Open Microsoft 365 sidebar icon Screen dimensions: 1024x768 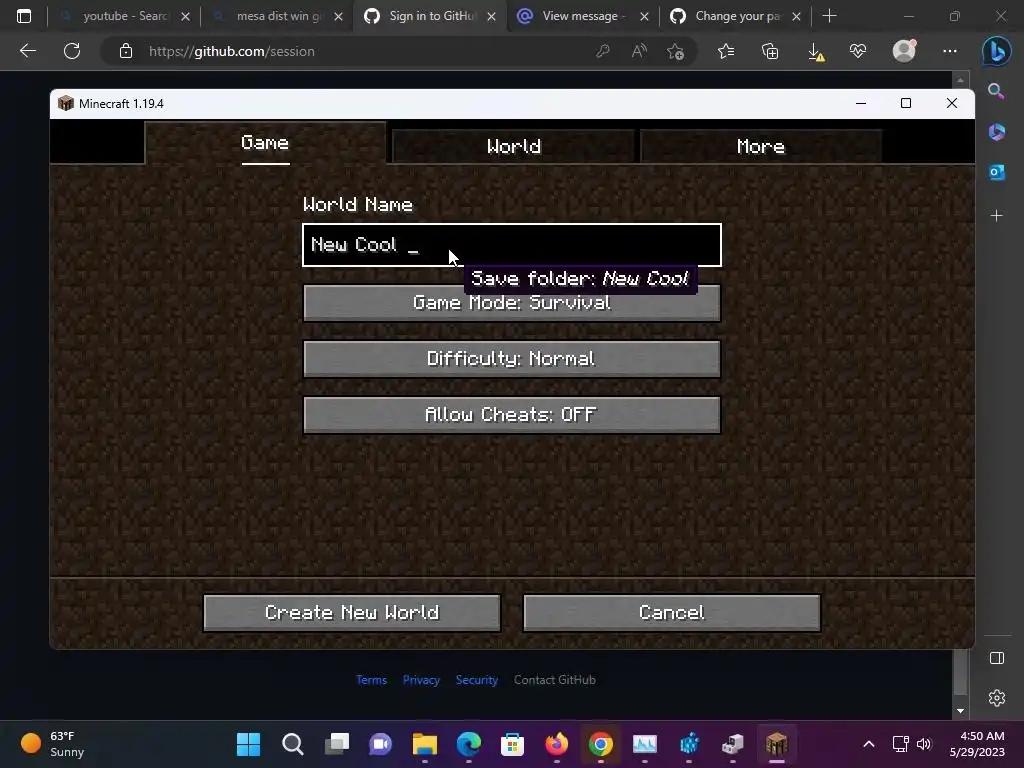[x=997, y=132]
